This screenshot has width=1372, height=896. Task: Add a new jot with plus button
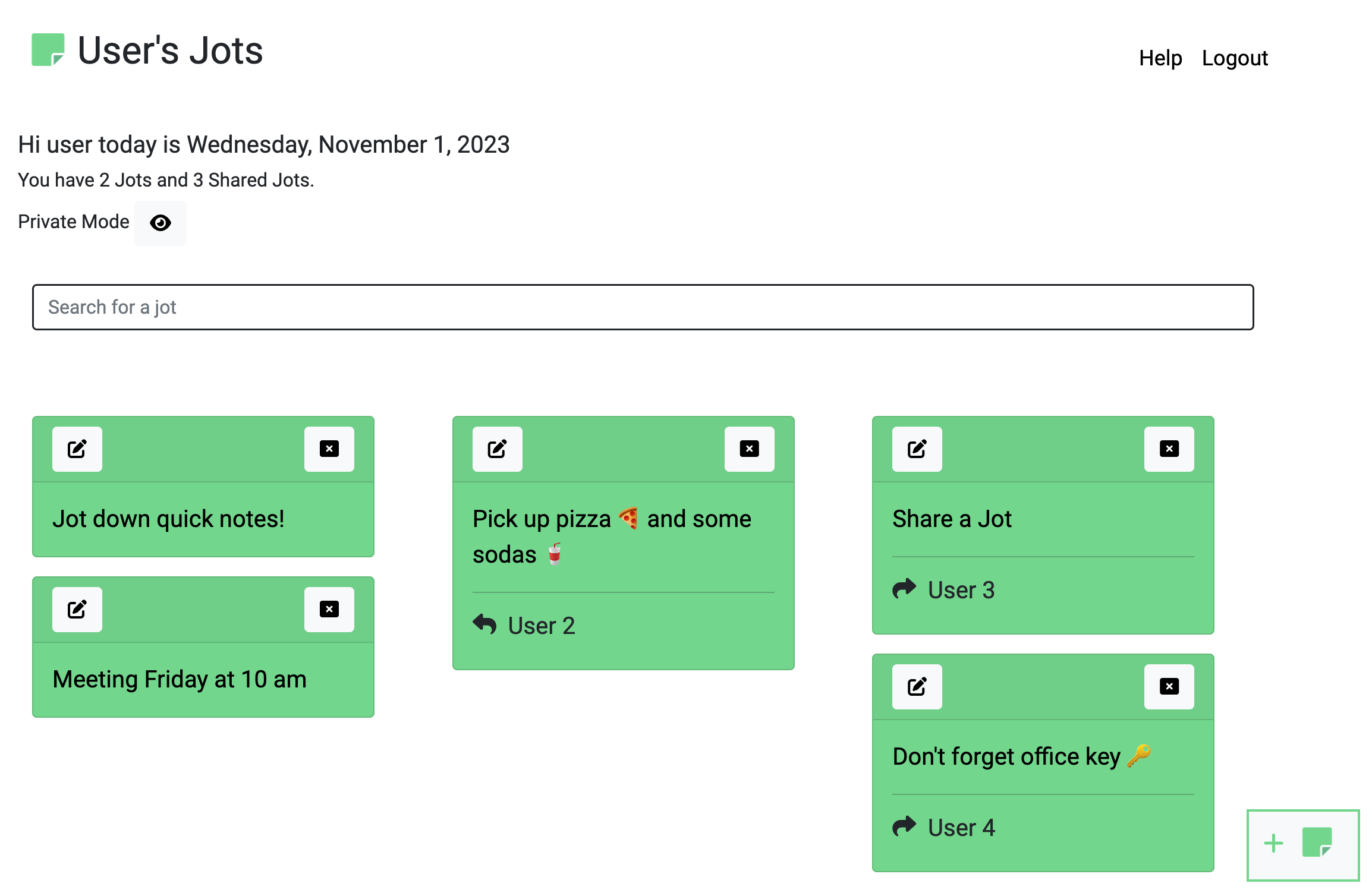[1302, 844]
